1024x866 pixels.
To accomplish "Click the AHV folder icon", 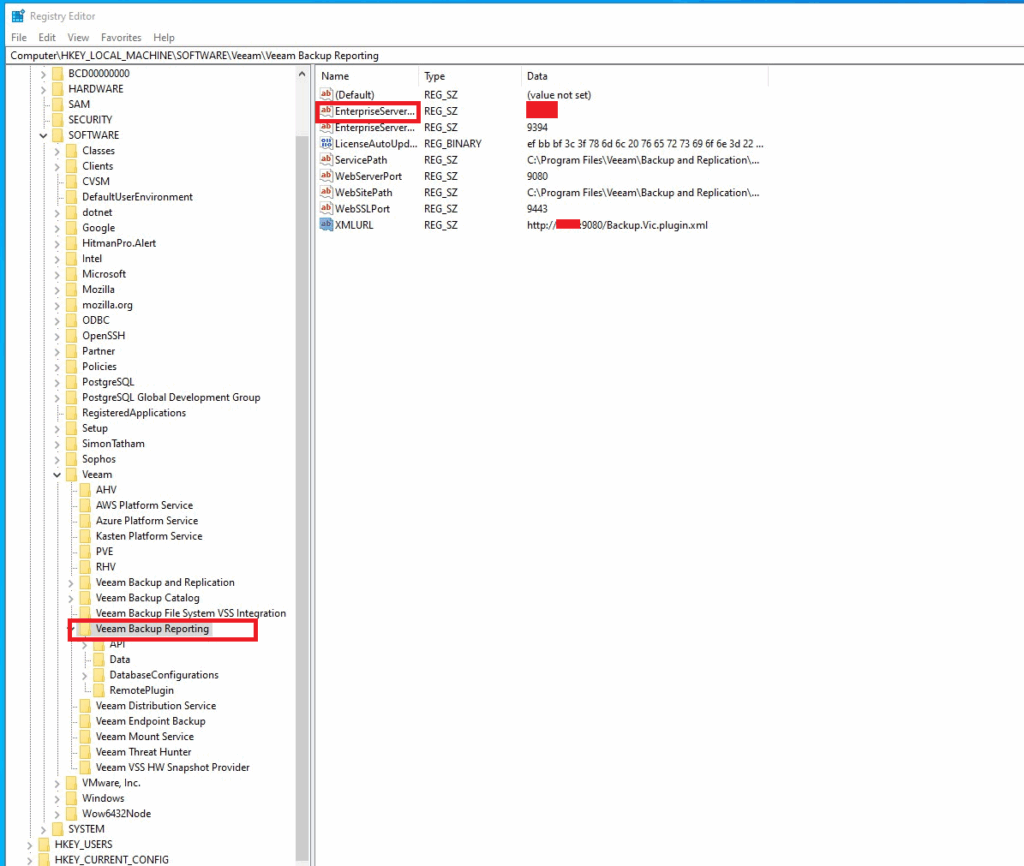I will tap(85, 490).
